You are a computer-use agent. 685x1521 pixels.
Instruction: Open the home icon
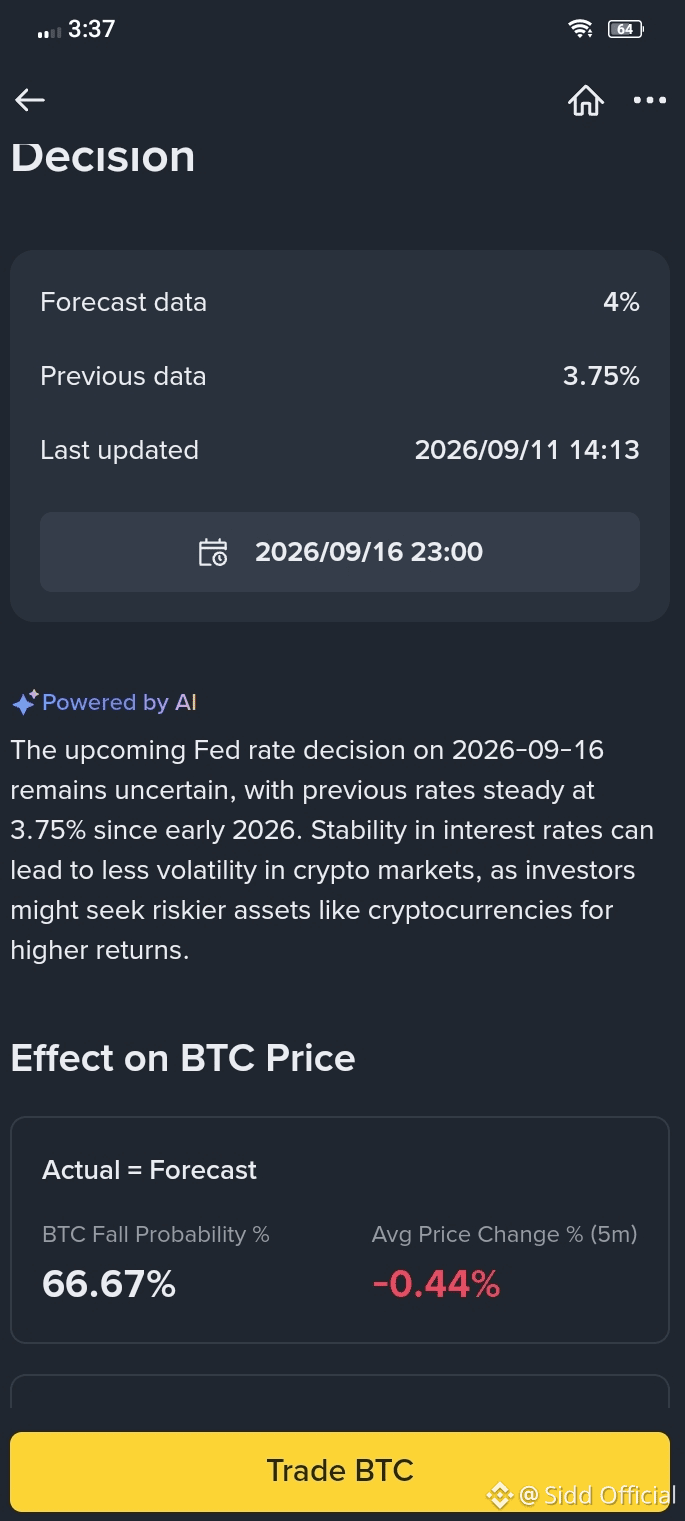(586, 99)
